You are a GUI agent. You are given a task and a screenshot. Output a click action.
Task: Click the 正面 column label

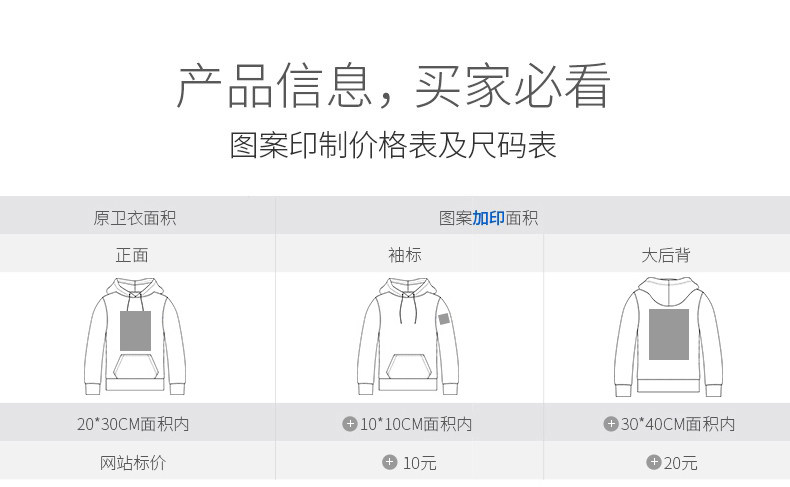tap(132, 255)
